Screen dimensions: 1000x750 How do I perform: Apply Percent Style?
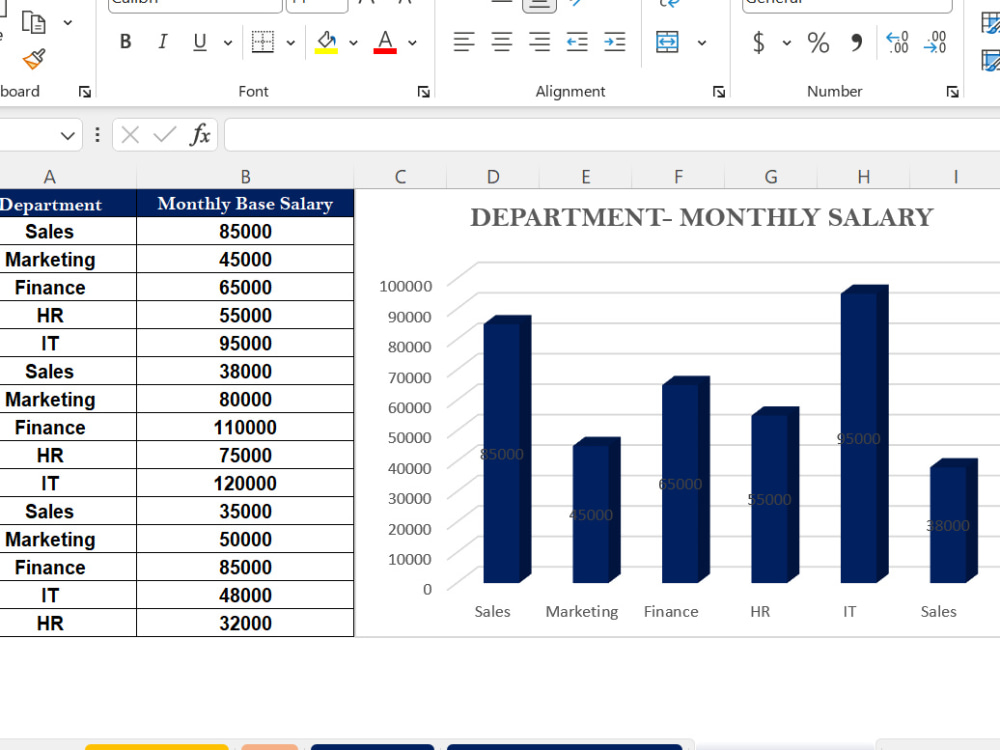(x=818, y=42)
